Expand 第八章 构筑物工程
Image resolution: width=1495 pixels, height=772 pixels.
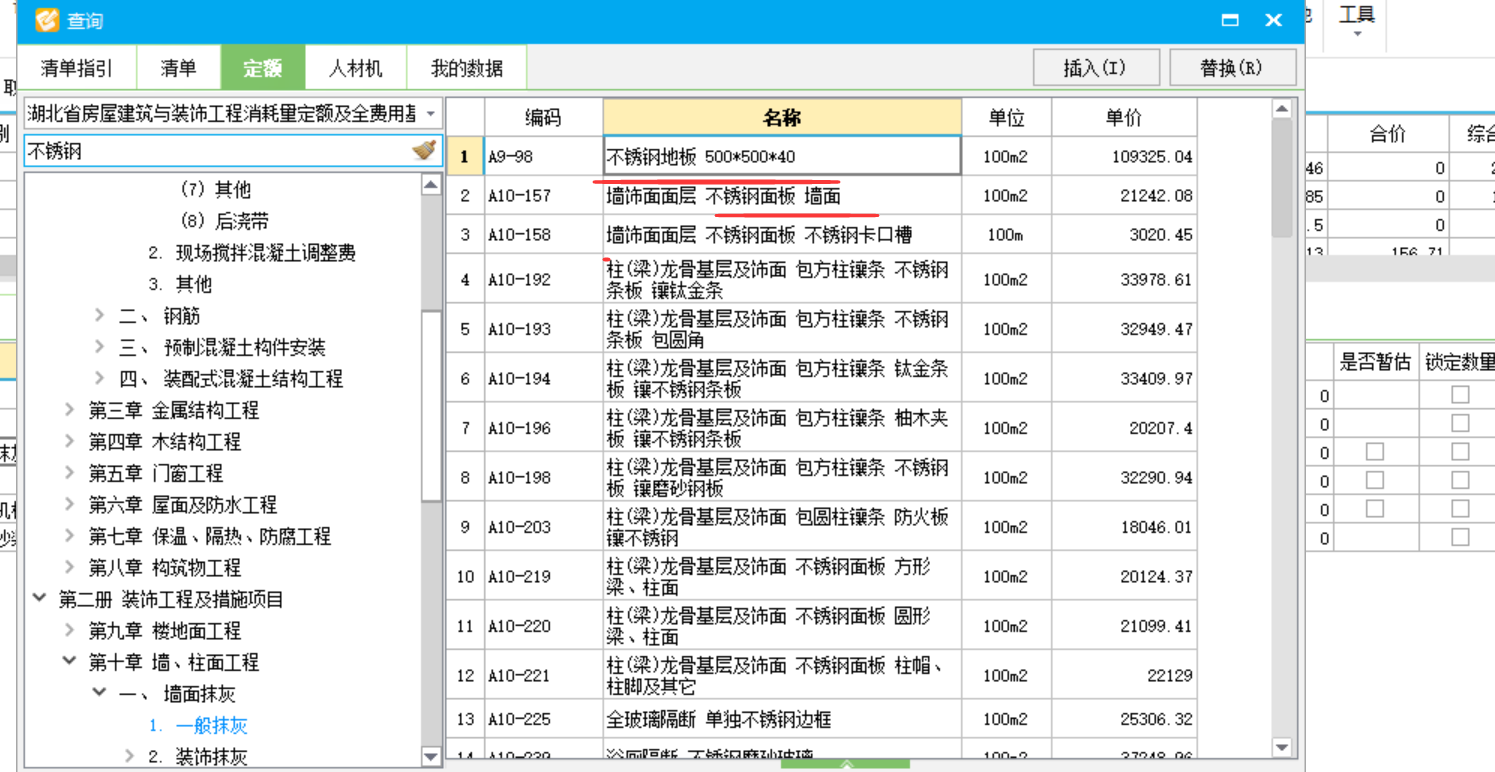69,568
